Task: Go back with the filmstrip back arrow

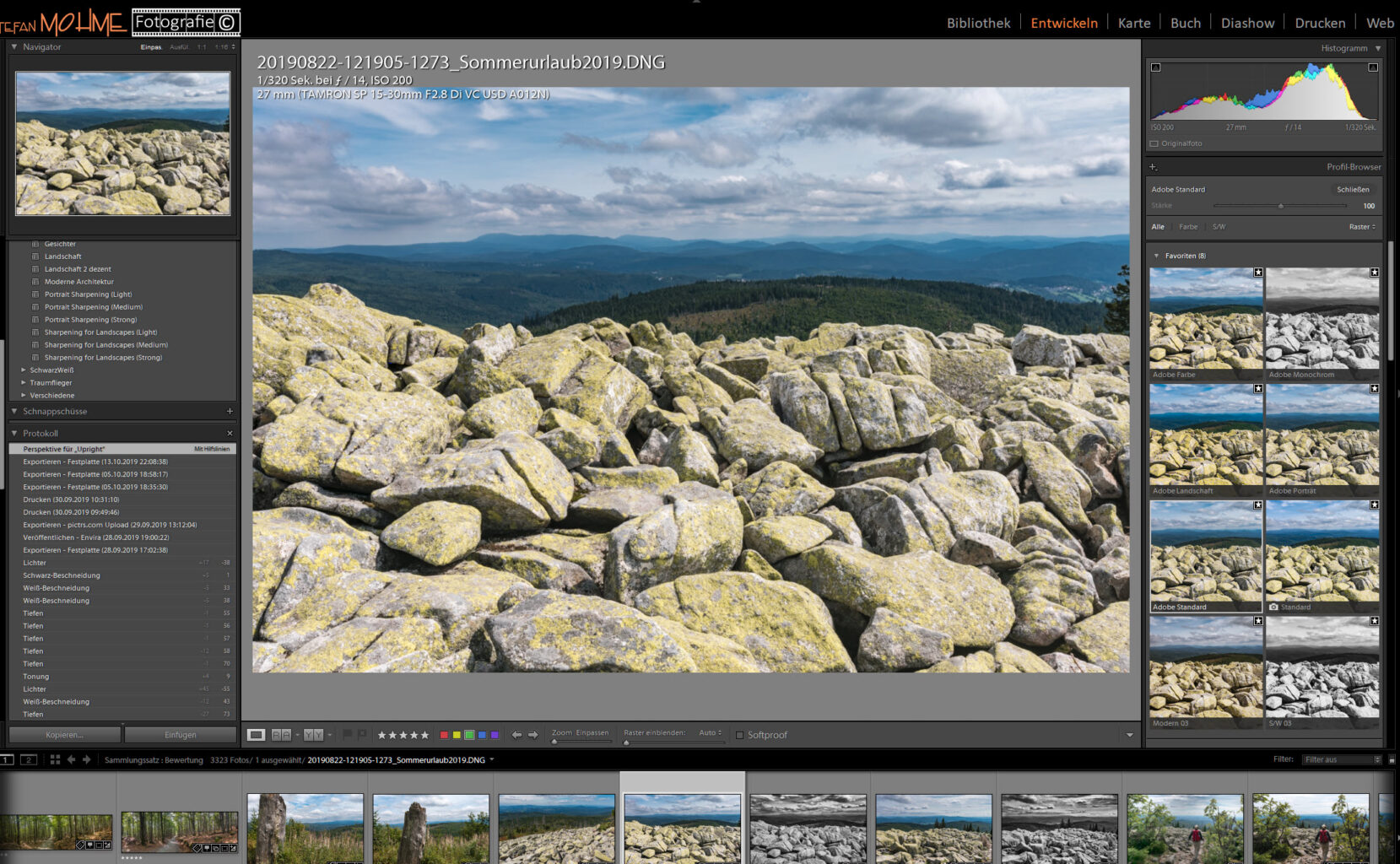Action: [71, 760]
